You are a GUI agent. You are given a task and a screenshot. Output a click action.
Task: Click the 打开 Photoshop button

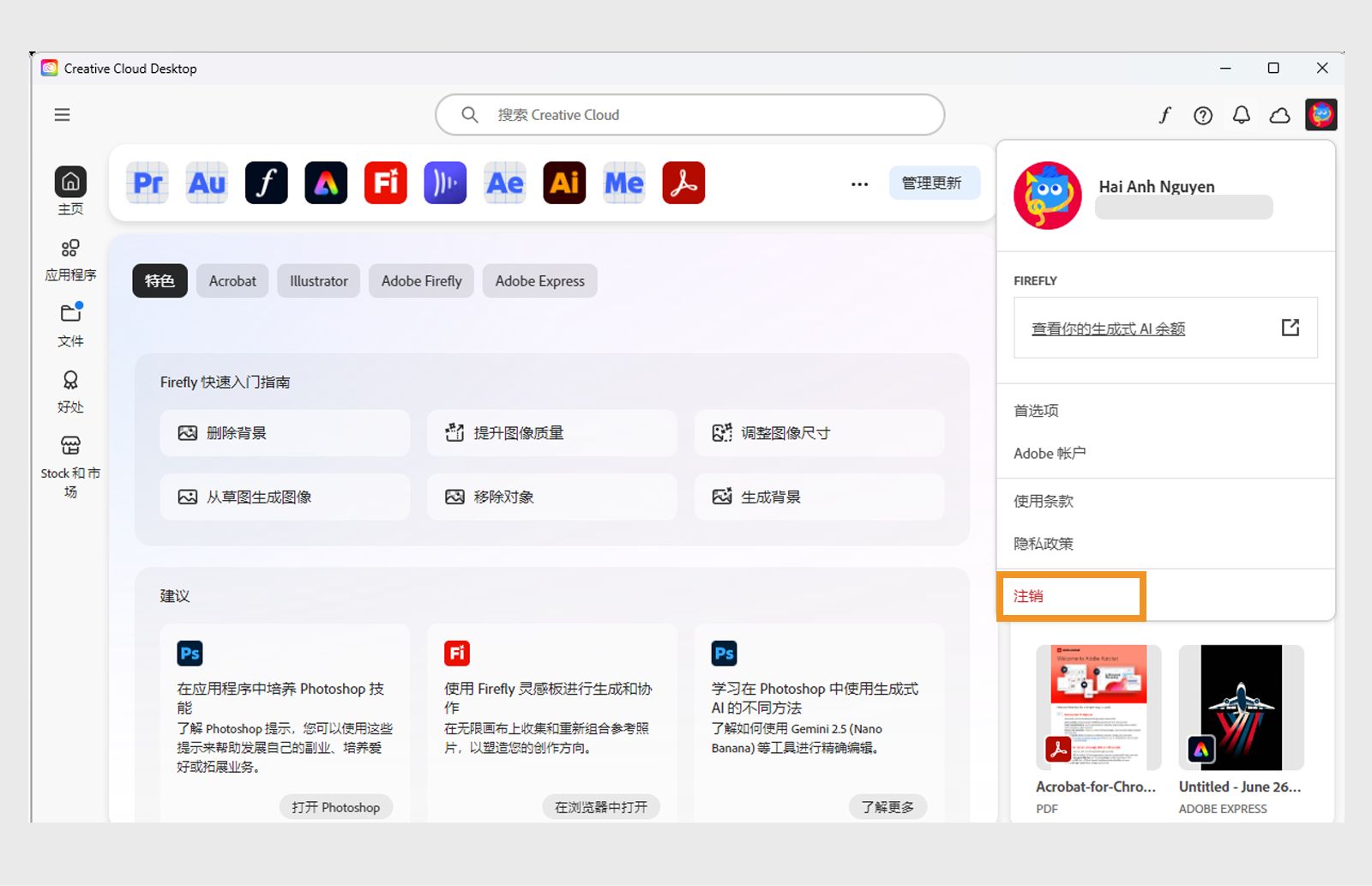(x=335, y=807)
